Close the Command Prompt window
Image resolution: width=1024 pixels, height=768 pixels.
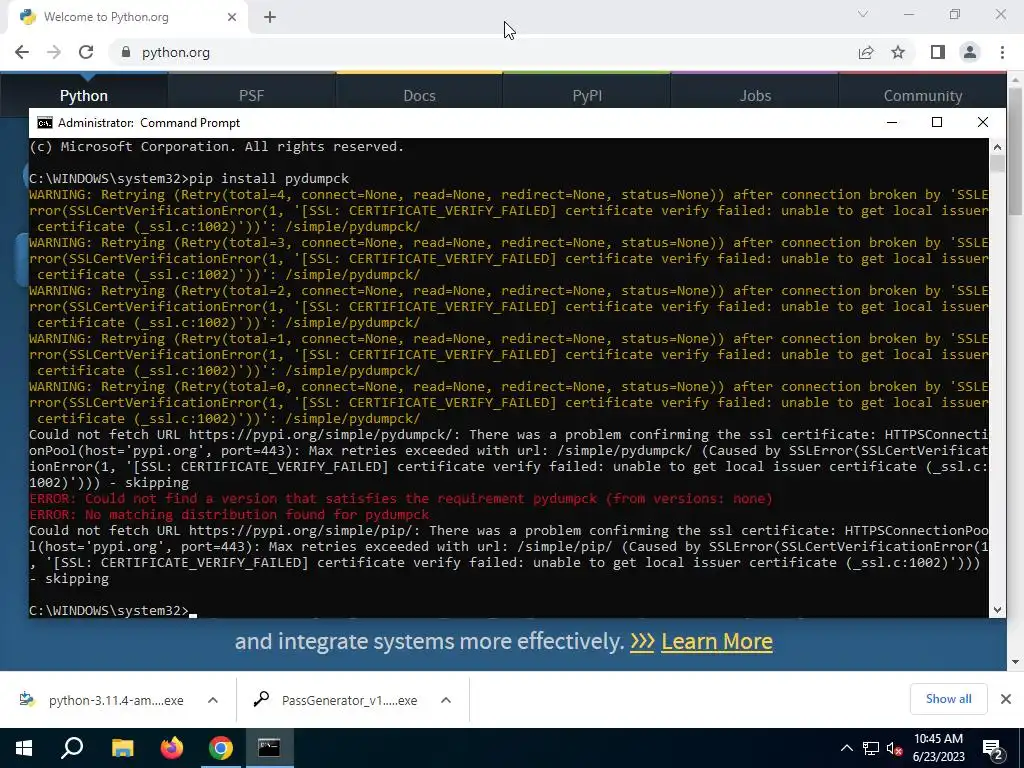(982, 122)
